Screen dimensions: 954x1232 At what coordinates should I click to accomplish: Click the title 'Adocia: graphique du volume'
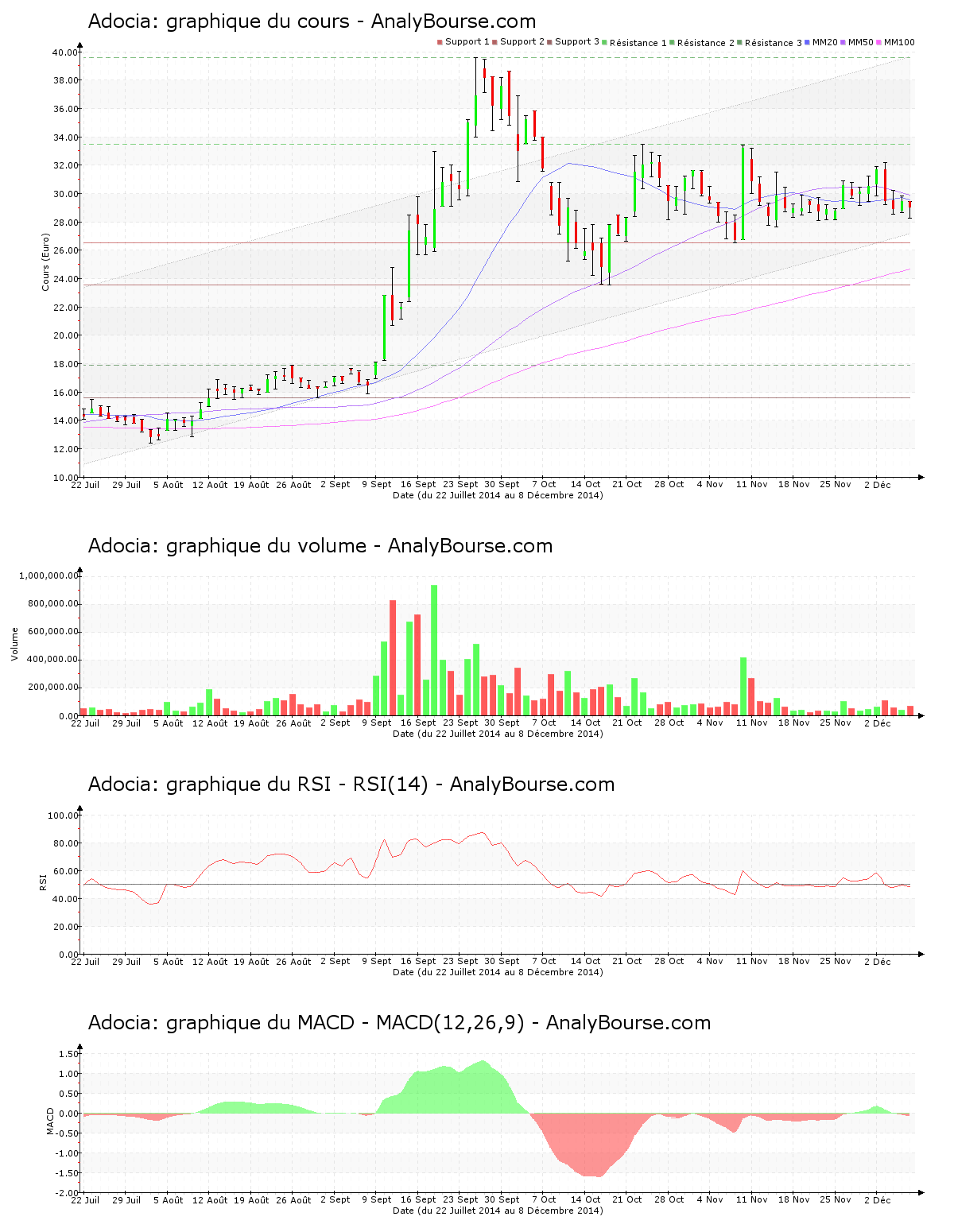pyautogui.click(x=227, y=546)
